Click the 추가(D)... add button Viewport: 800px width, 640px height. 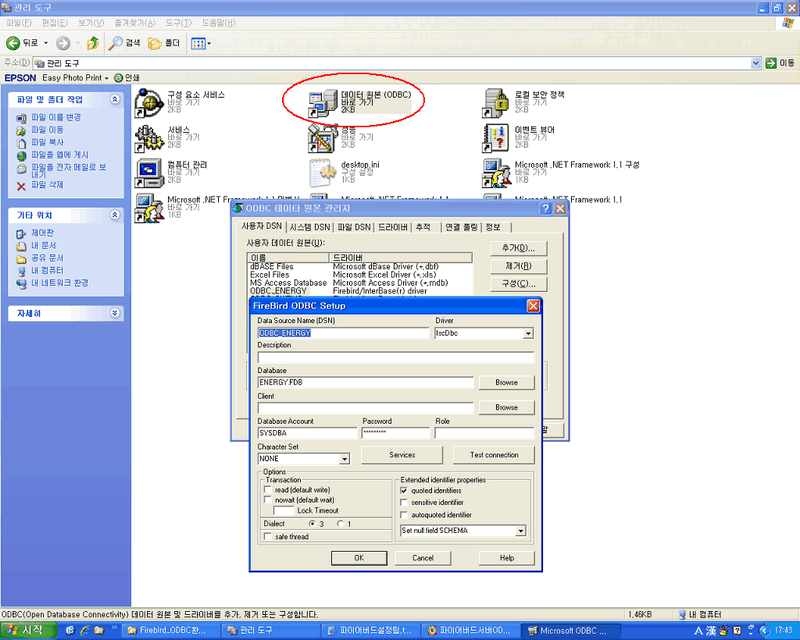pos(518,248)
